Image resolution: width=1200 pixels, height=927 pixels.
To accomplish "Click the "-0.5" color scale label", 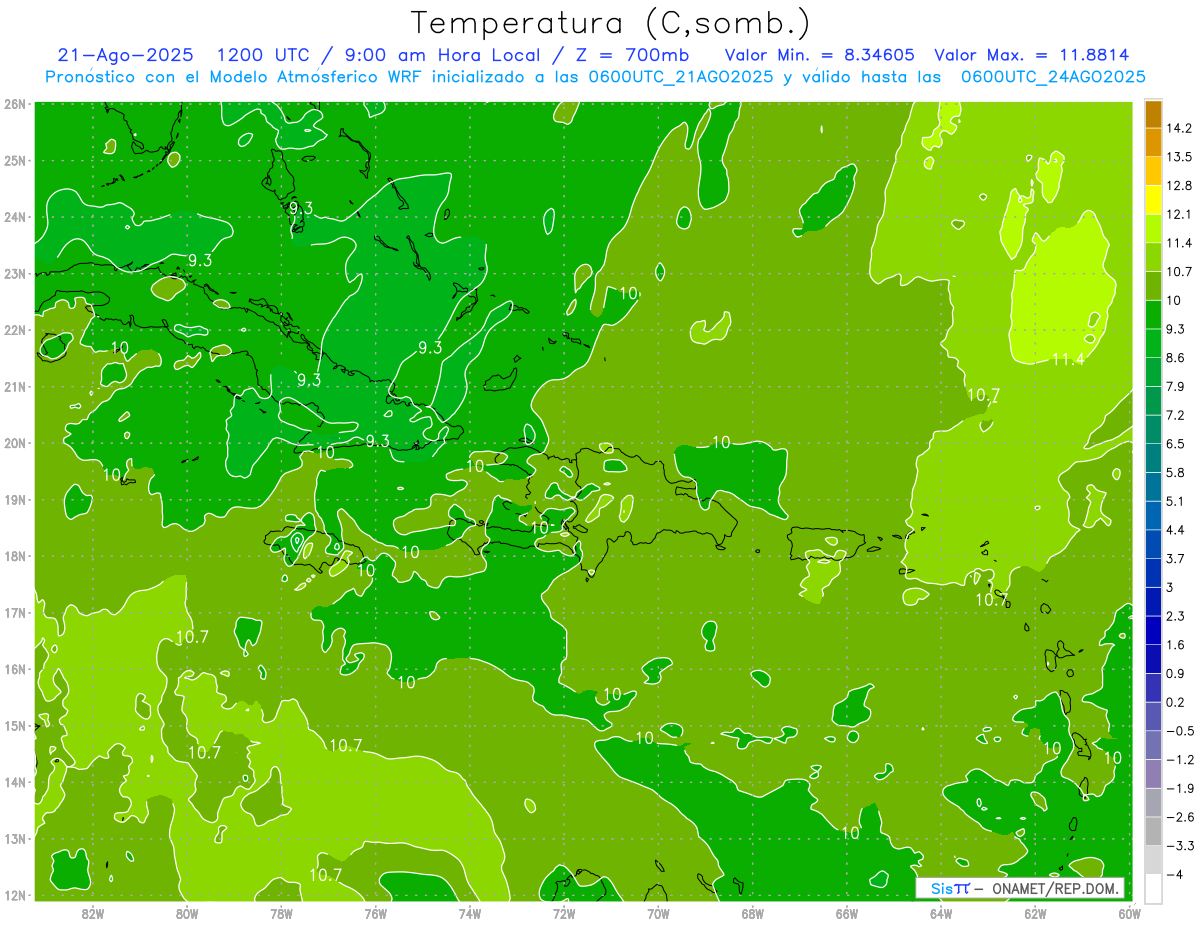I will coord(1180,731).
